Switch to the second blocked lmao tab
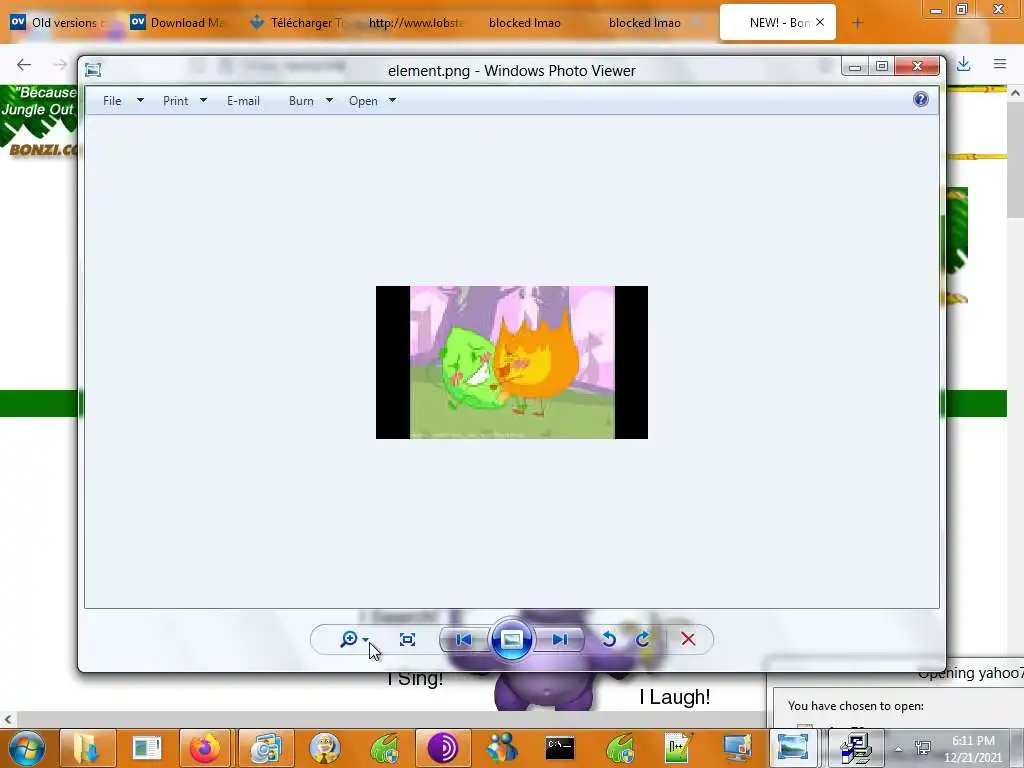1024x768 pixels. (x=645, y=23)
